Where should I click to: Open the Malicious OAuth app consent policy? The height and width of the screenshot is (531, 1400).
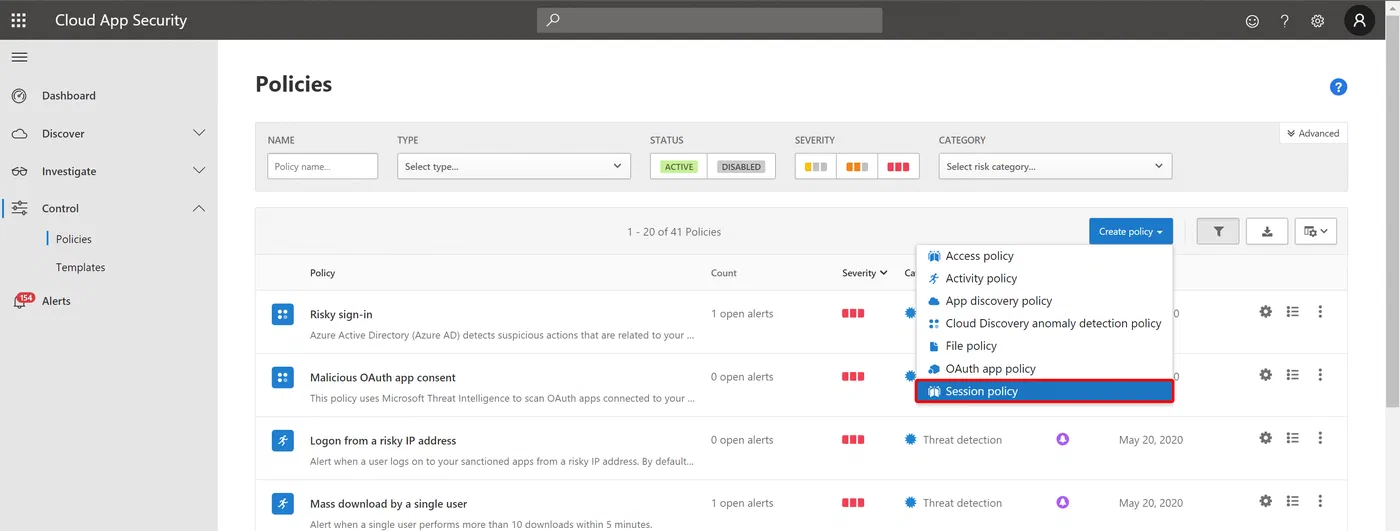[383, 378]
